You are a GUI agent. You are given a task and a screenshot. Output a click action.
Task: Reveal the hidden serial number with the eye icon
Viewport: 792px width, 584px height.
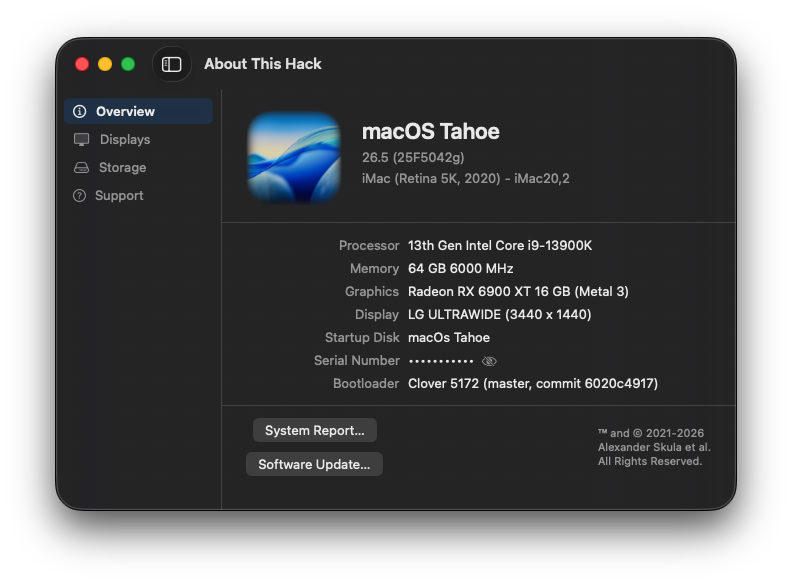click(x=489, y=361)
